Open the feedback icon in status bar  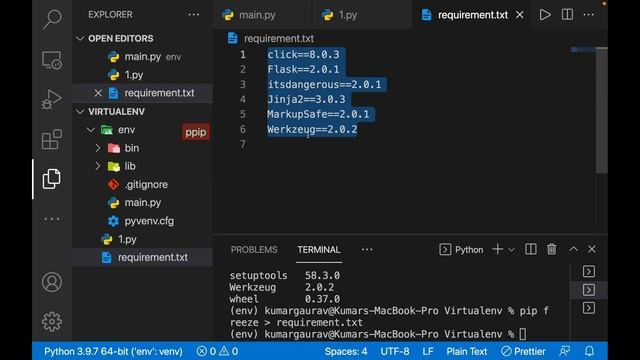[565, 351]
